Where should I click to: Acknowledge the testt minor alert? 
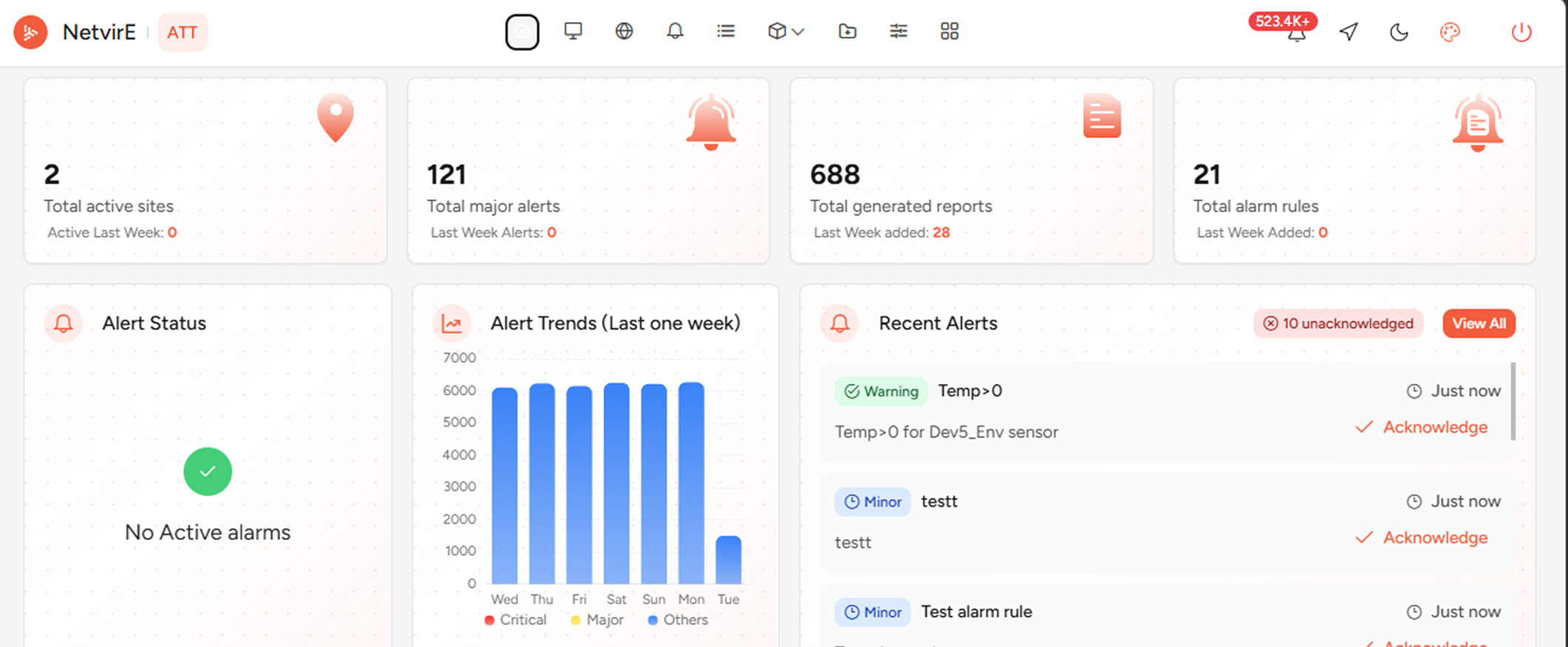click(x=1422, y=538)
